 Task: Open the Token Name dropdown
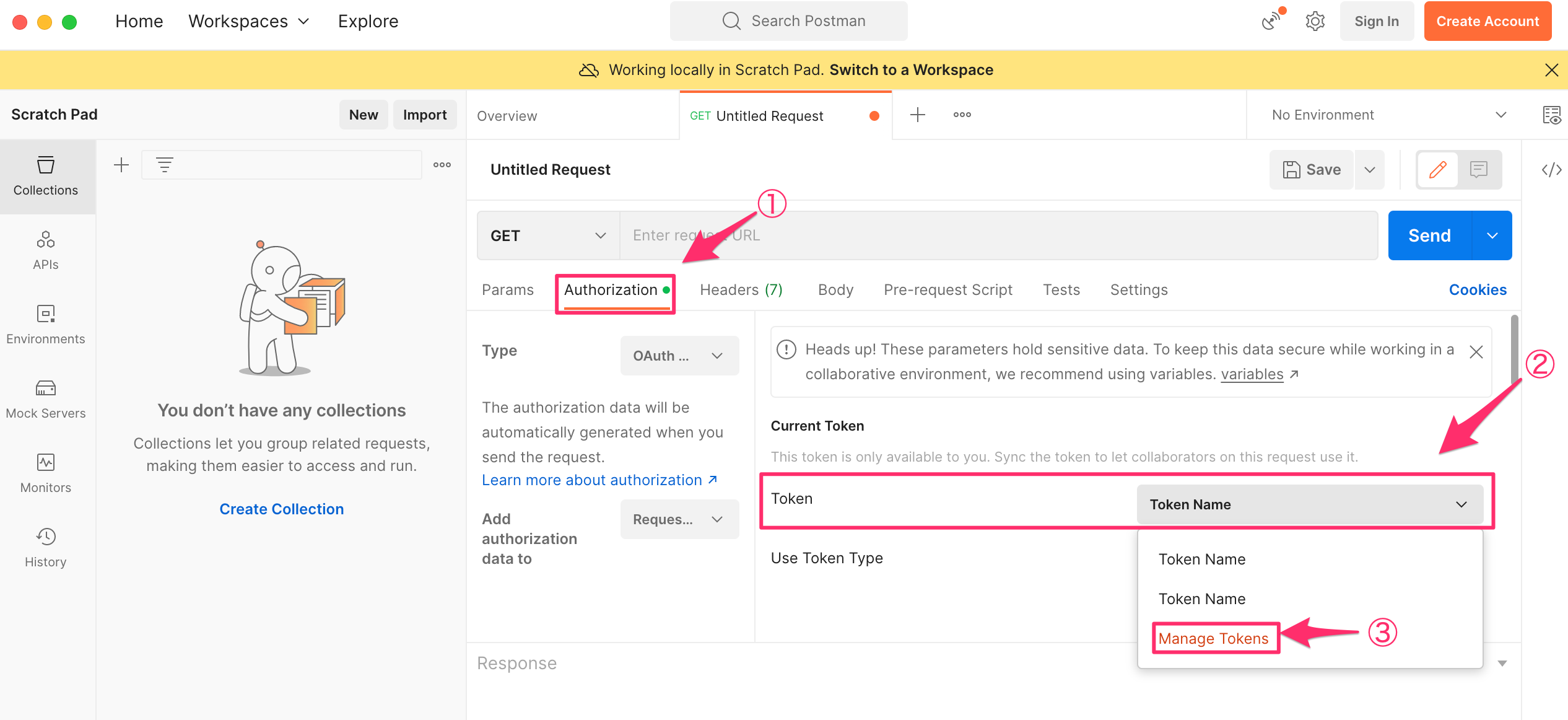point(1310,504)
